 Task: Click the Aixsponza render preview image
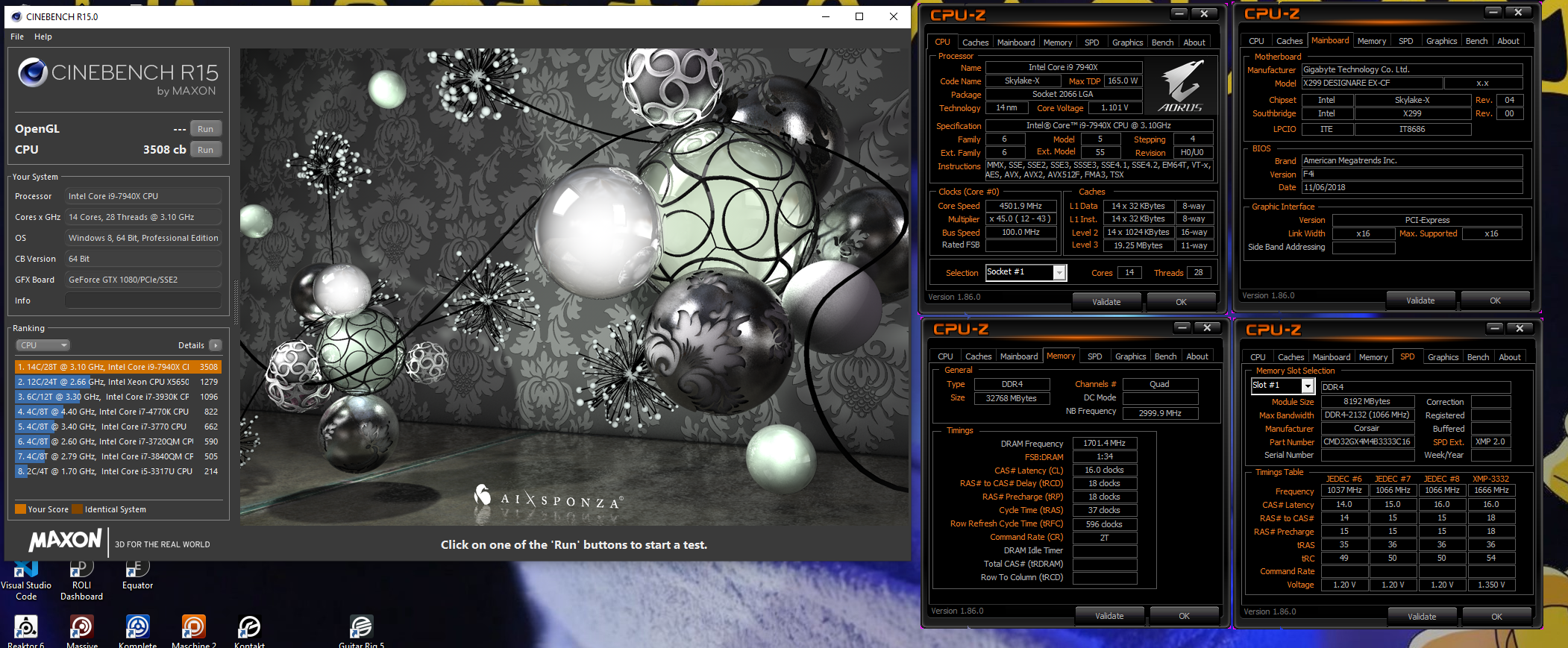(x=574, y=287)
